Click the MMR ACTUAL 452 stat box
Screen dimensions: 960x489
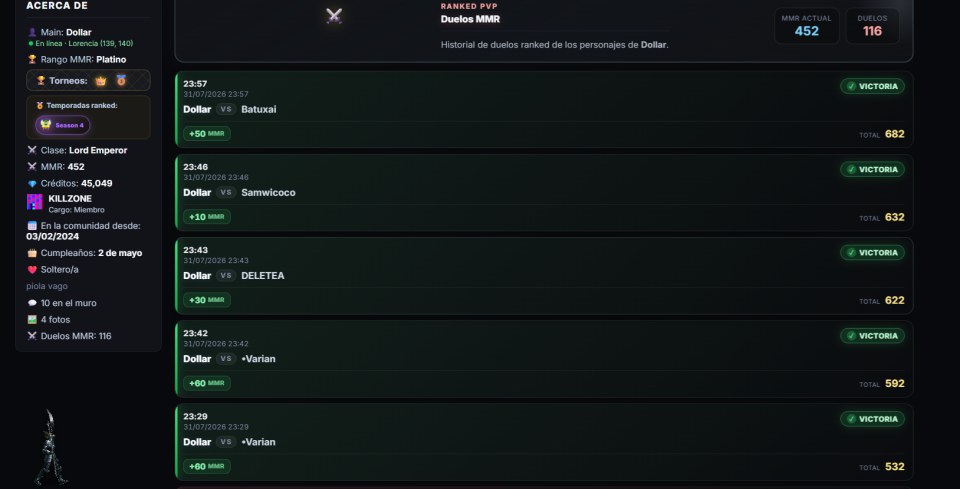pos(806,26)
